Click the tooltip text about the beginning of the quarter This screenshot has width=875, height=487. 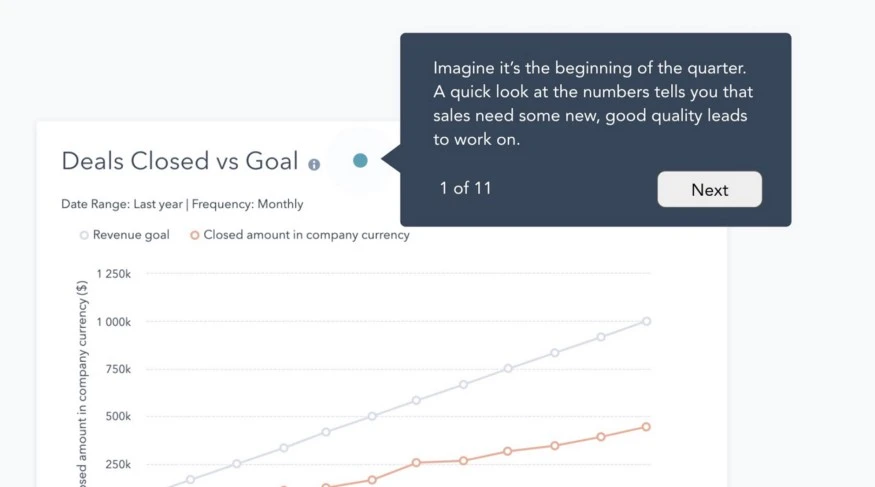click(593, 104)
